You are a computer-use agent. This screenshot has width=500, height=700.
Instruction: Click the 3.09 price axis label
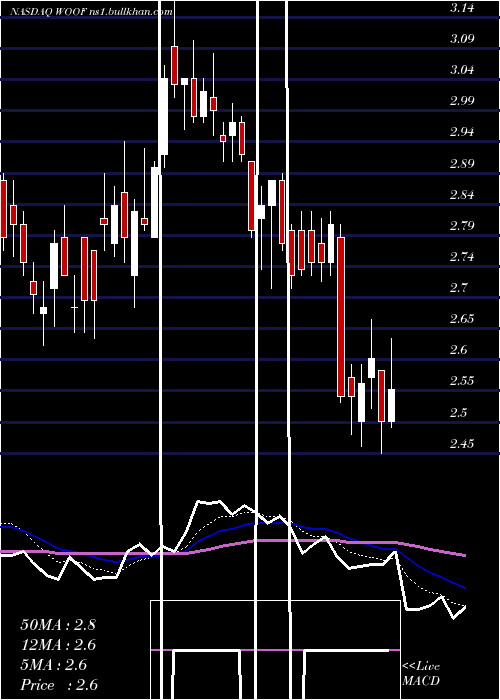[x=462, y=39]
